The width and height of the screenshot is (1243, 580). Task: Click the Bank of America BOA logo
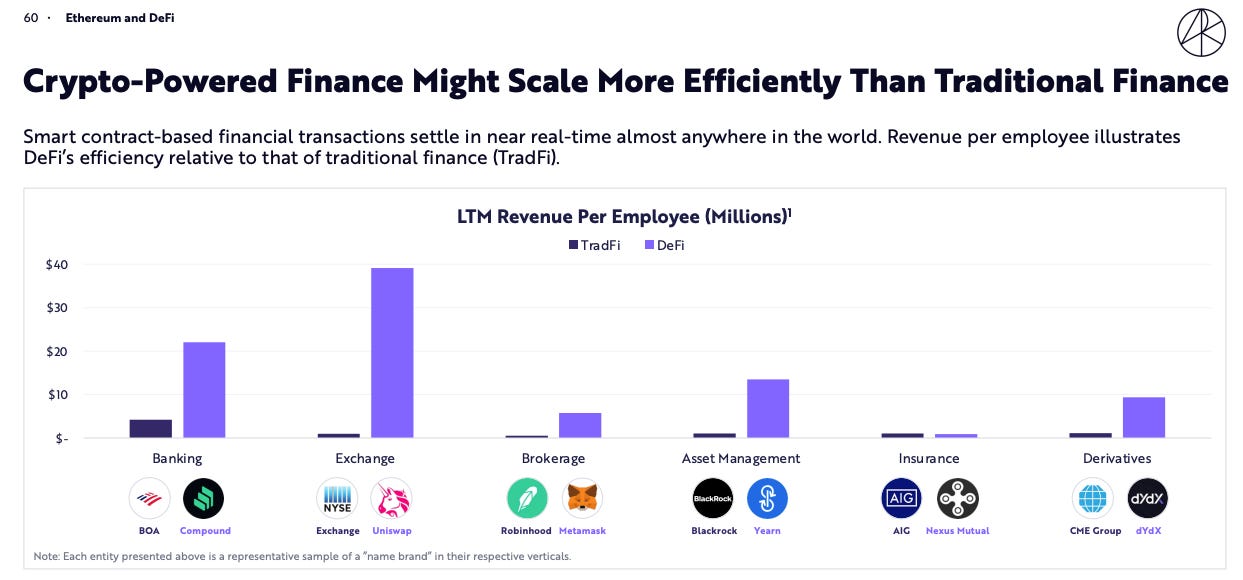(x=149, y=498)
